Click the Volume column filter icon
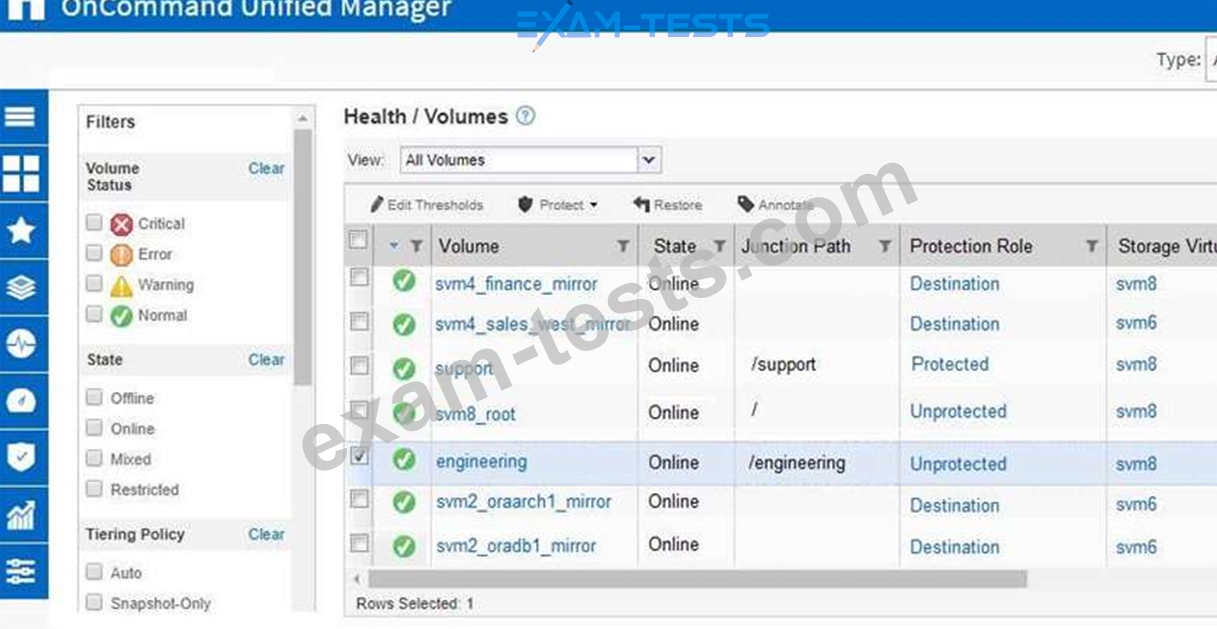1217x629 pixels. click(x=623, y=246)
